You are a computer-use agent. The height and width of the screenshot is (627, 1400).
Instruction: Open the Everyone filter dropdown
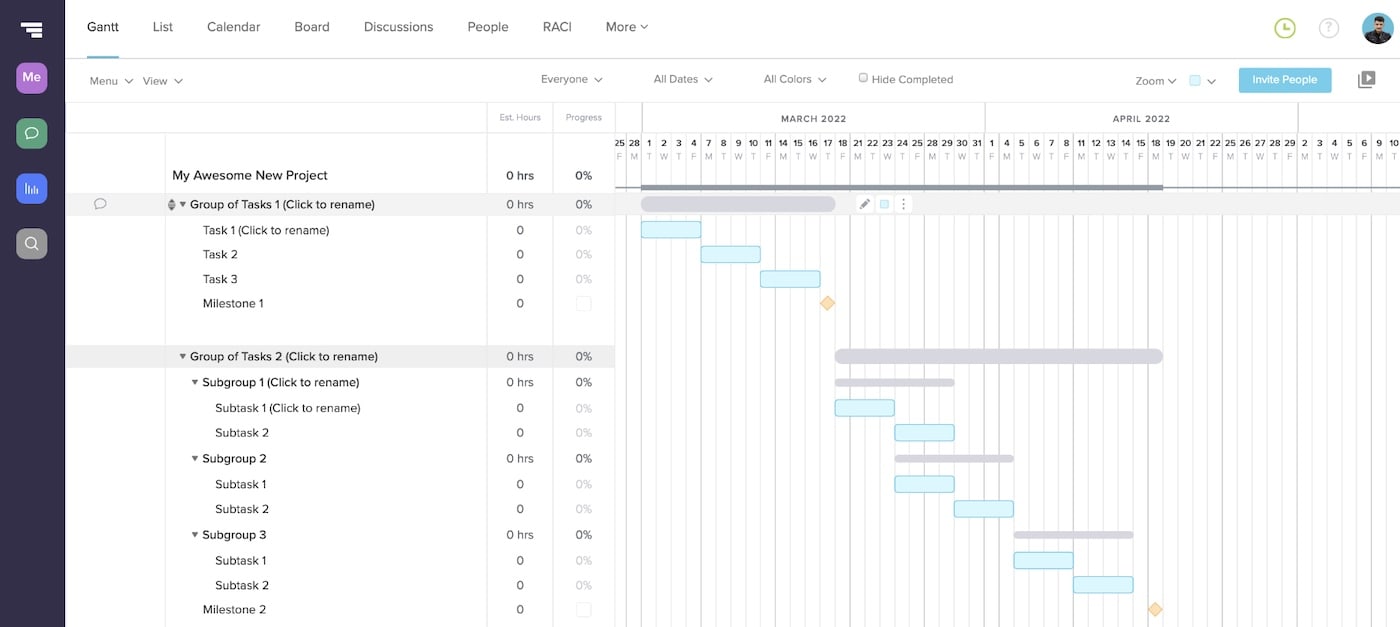571,78
